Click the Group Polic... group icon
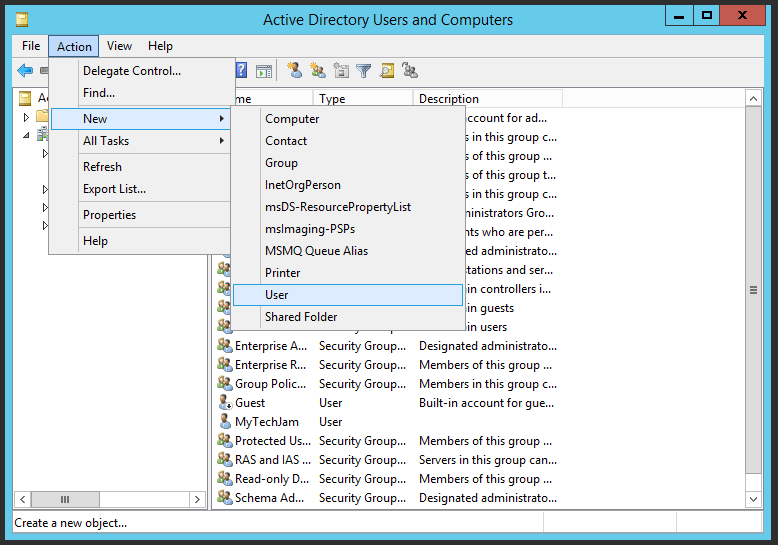 (225, 383)
